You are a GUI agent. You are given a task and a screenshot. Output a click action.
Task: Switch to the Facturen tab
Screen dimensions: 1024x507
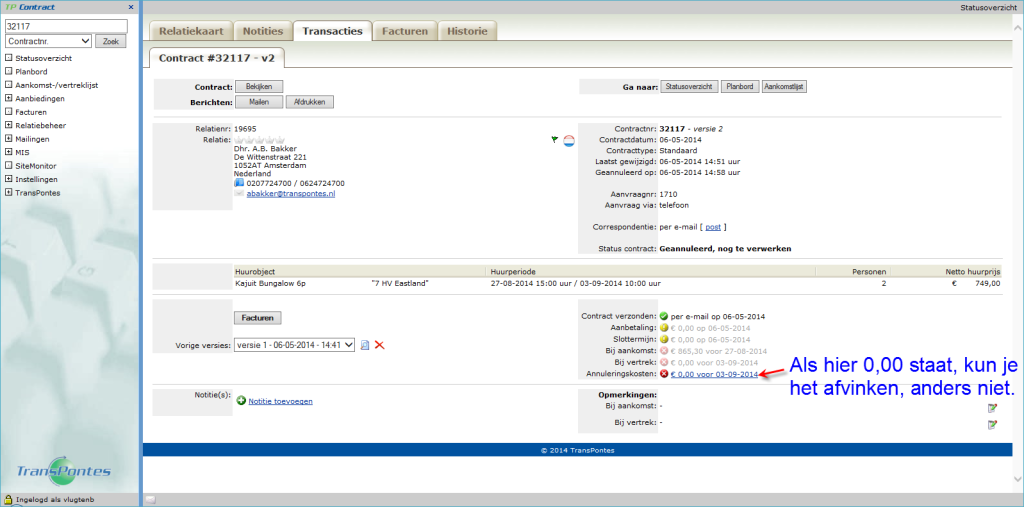point(403,31)
